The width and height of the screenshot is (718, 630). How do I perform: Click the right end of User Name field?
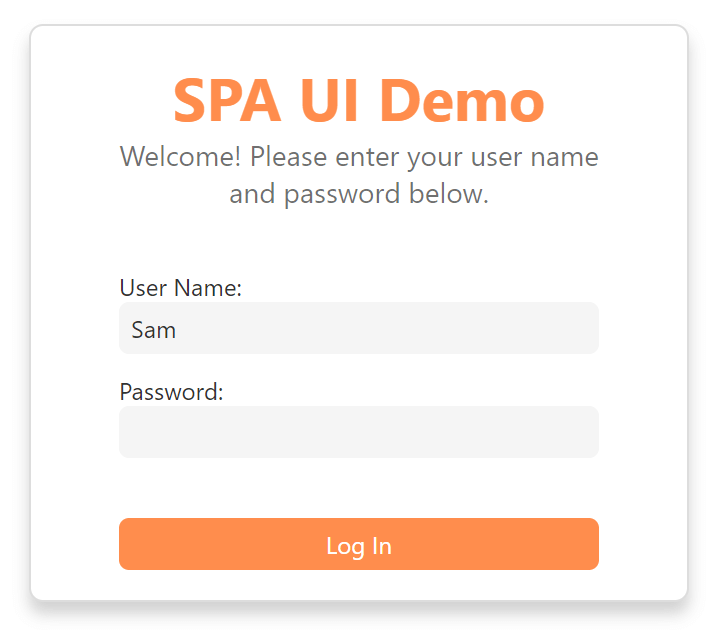[585, 329]
